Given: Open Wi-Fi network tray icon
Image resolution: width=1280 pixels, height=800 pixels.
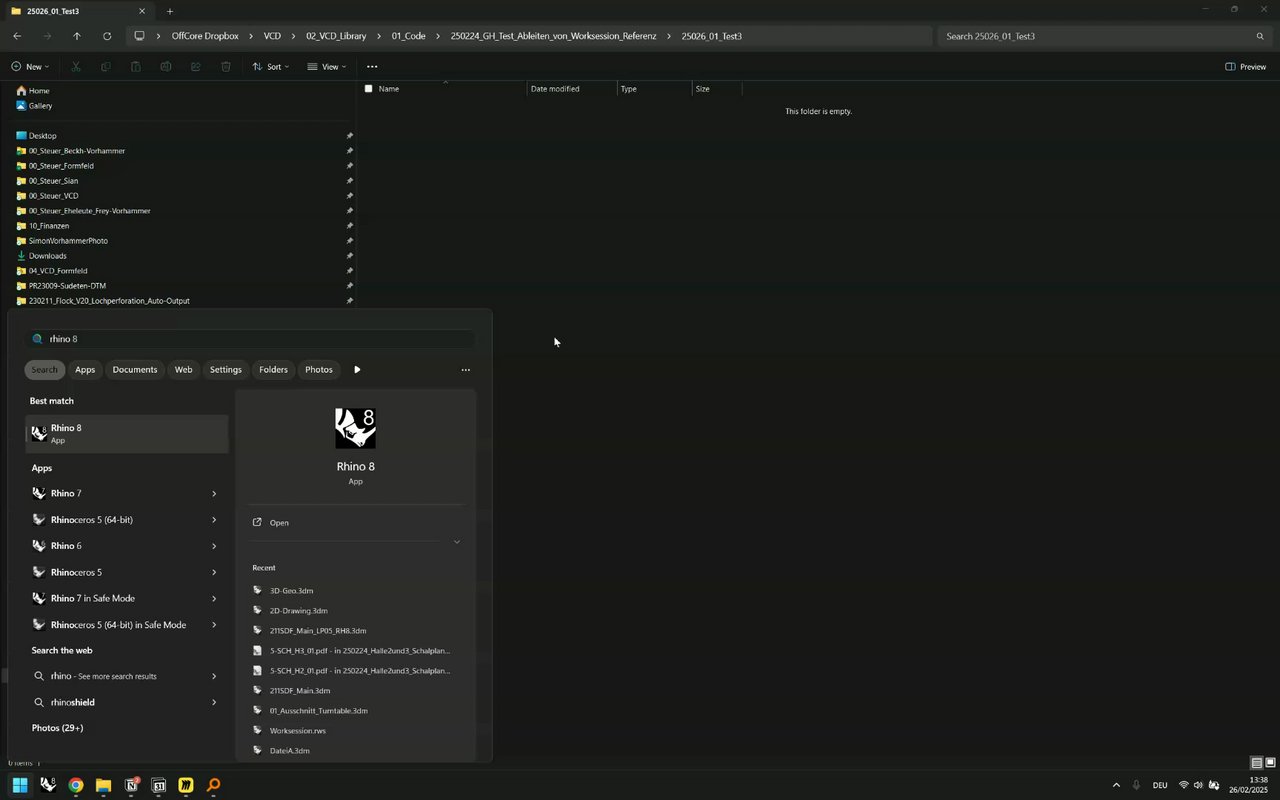Looking at the screenshot, I should pos(1184,785).
